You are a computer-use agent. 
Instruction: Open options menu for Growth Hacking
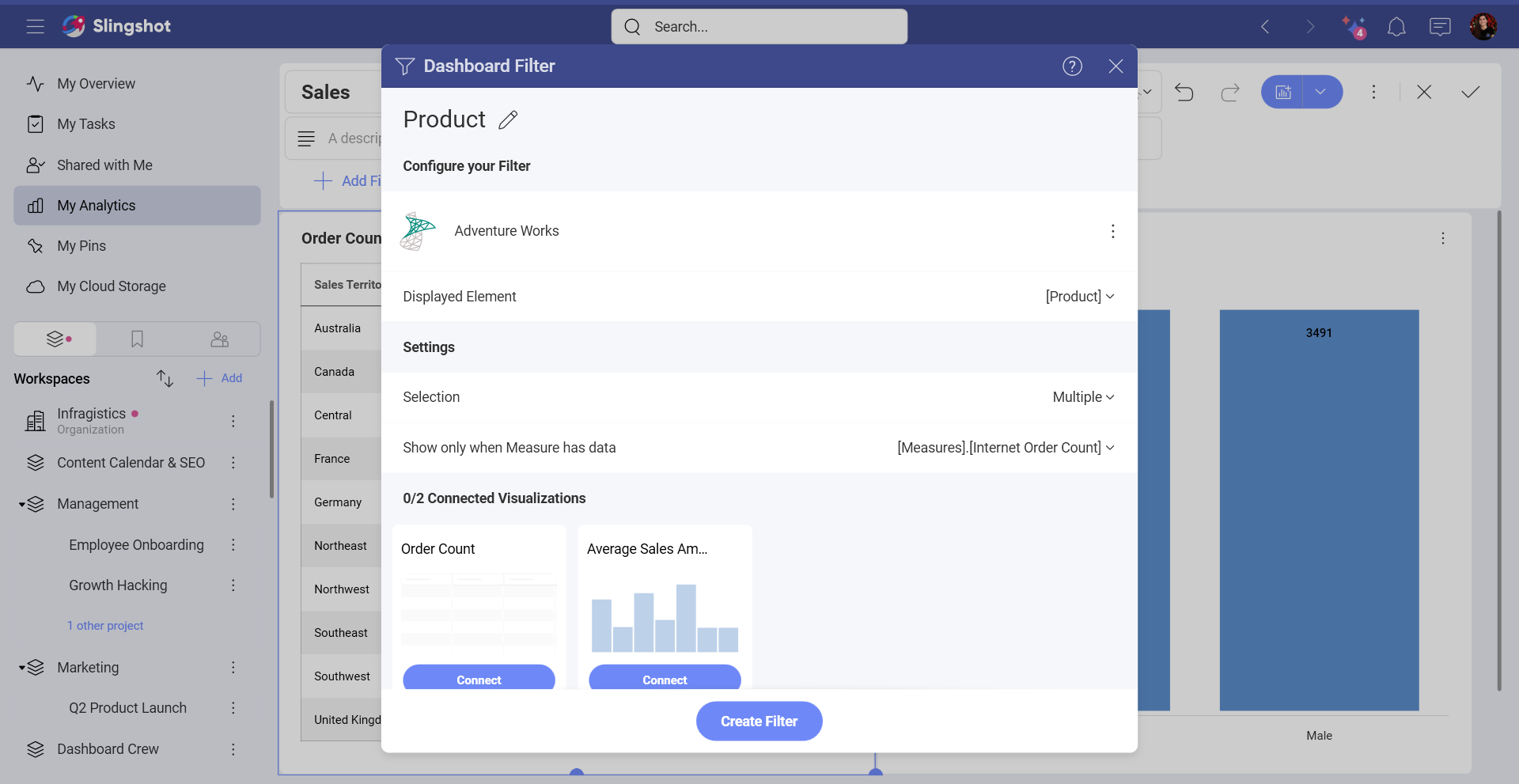point(233,585)
